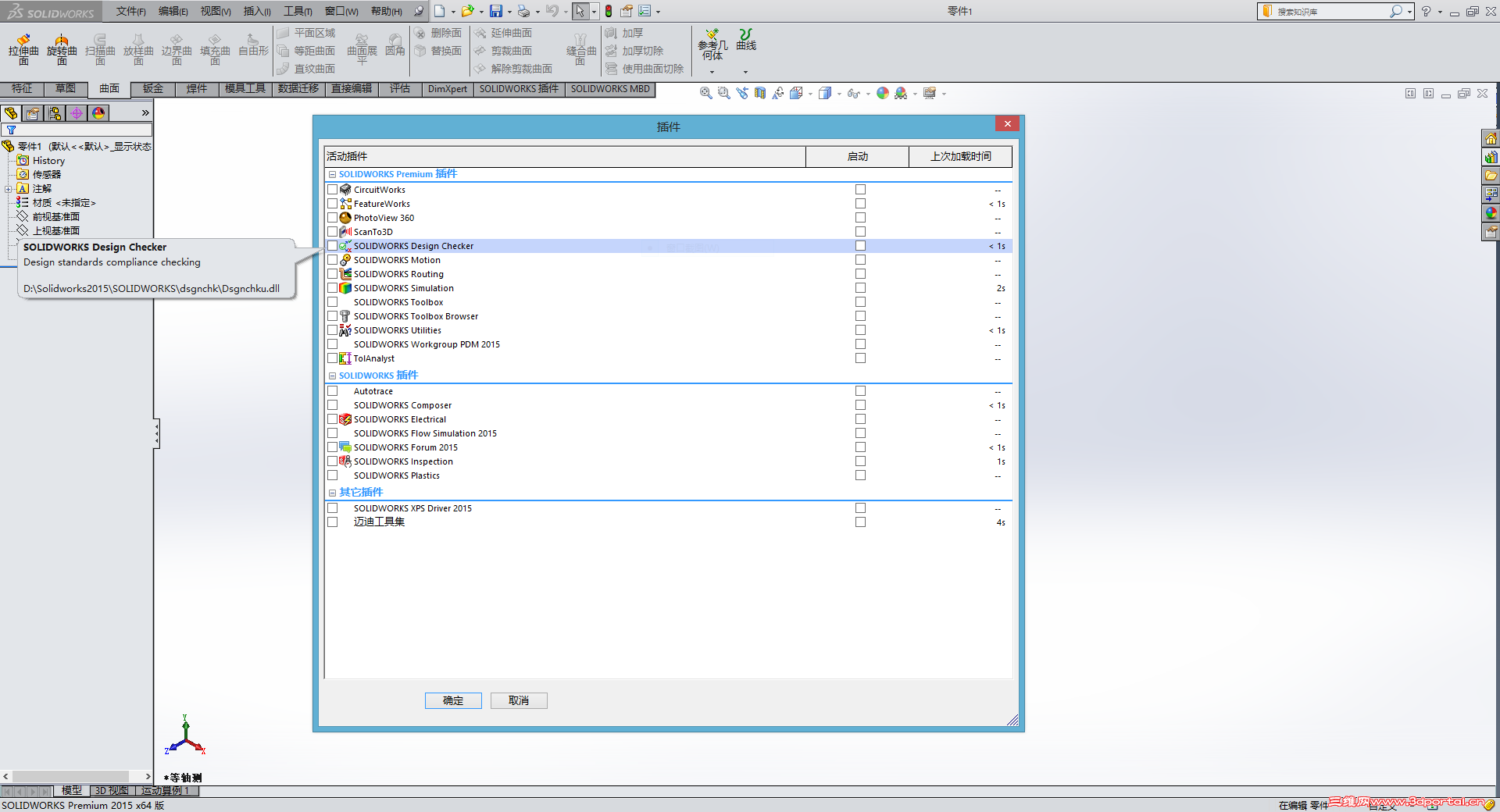Screen dimensions: 1500x812
Task: Open the dropdown arrow under 曲线
Action: coord(745,72)
